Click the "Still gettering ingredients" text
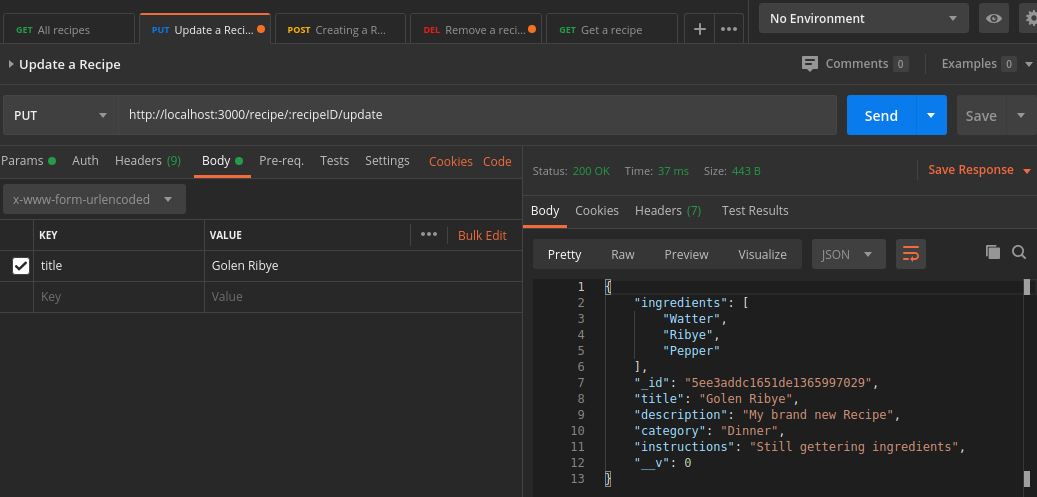The height and width of the screenshot is (497, 1037). (854, 447)
